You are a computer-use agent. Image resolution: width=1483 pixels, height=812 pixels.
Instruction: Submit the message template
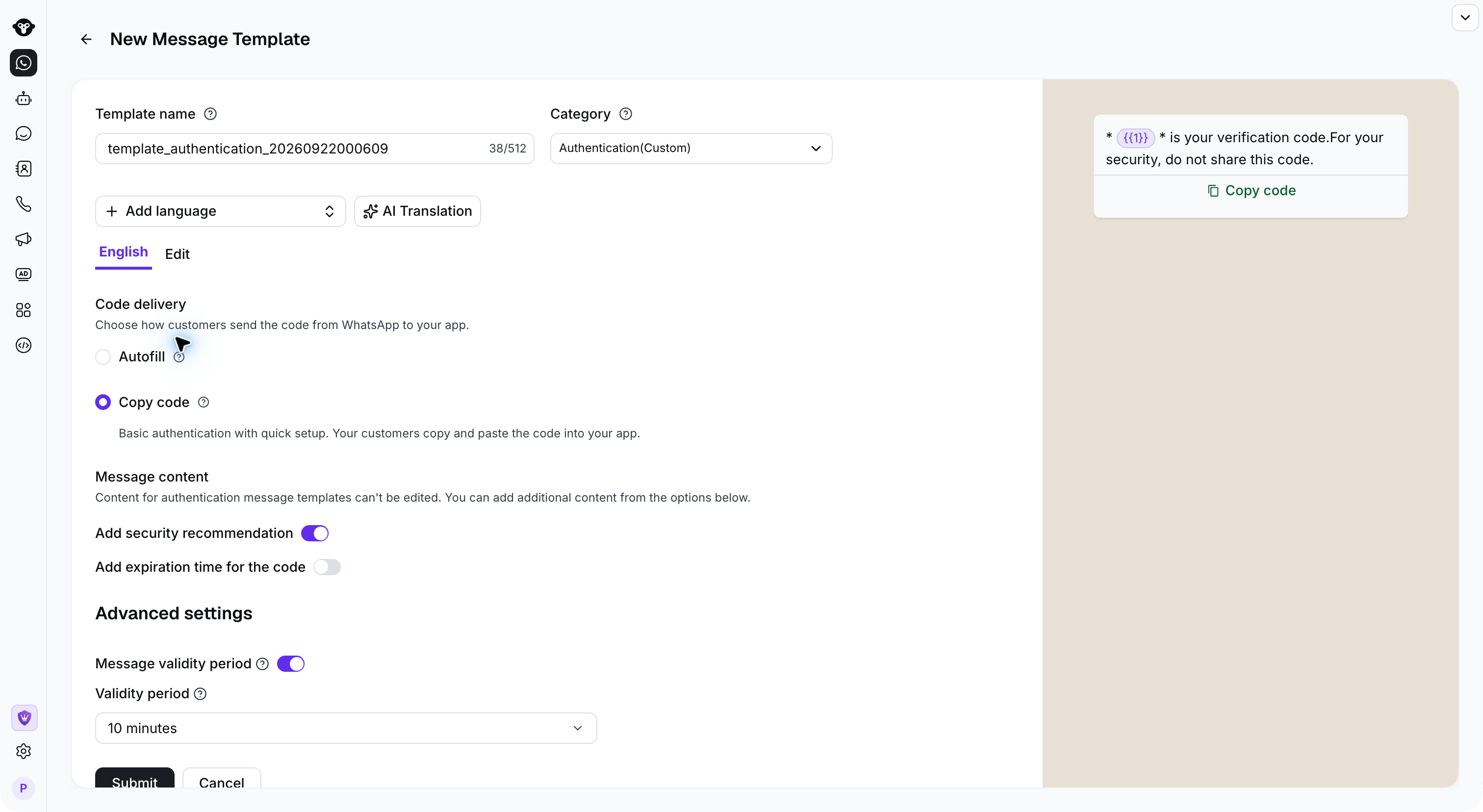135,778
